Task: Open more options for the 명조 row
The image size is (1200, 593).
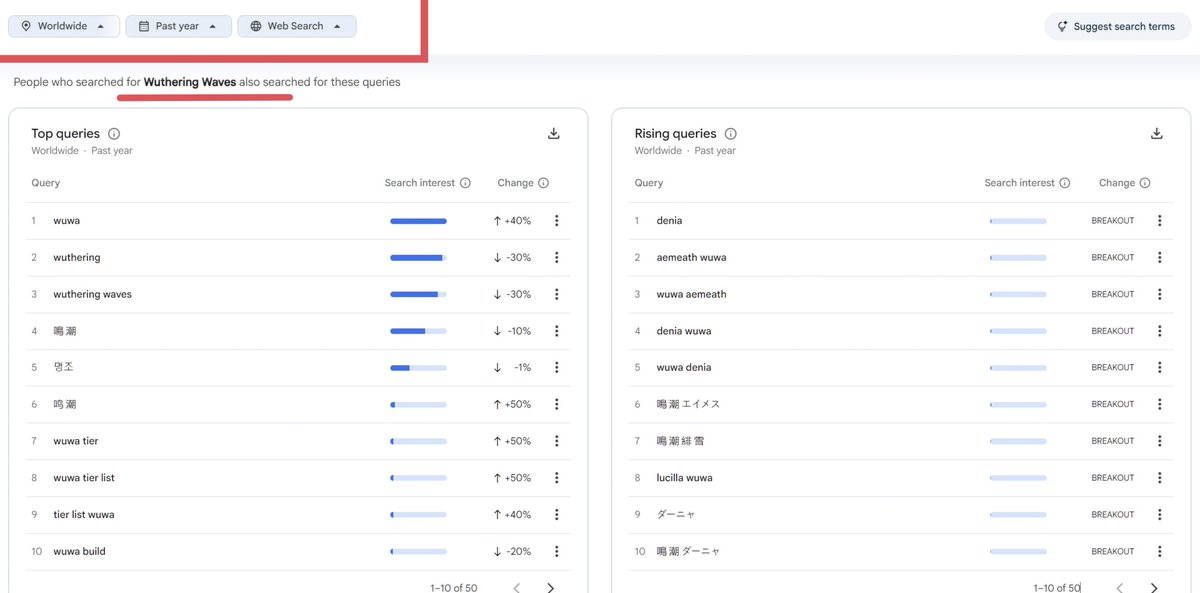Action: [557, 368]
